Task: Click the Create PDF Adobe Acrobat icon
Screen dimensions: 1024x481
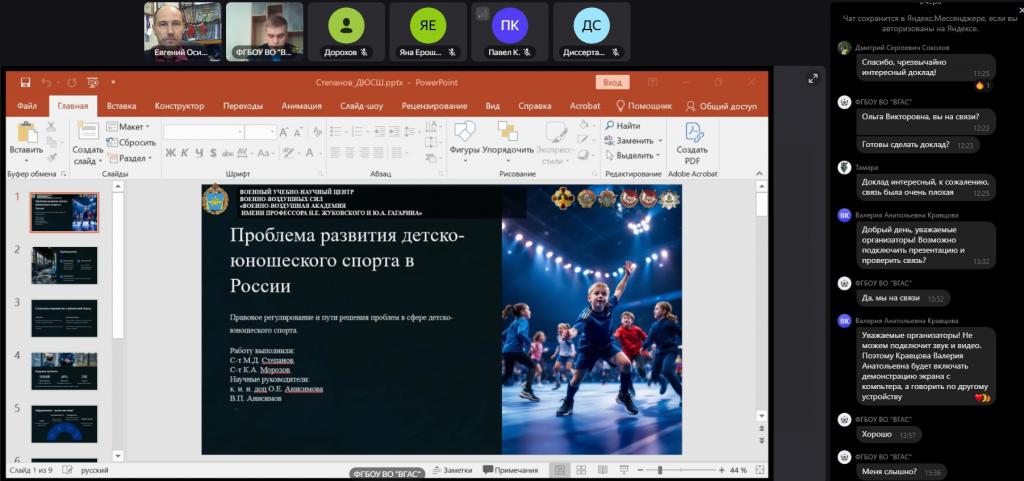Action: pos(692,135)
